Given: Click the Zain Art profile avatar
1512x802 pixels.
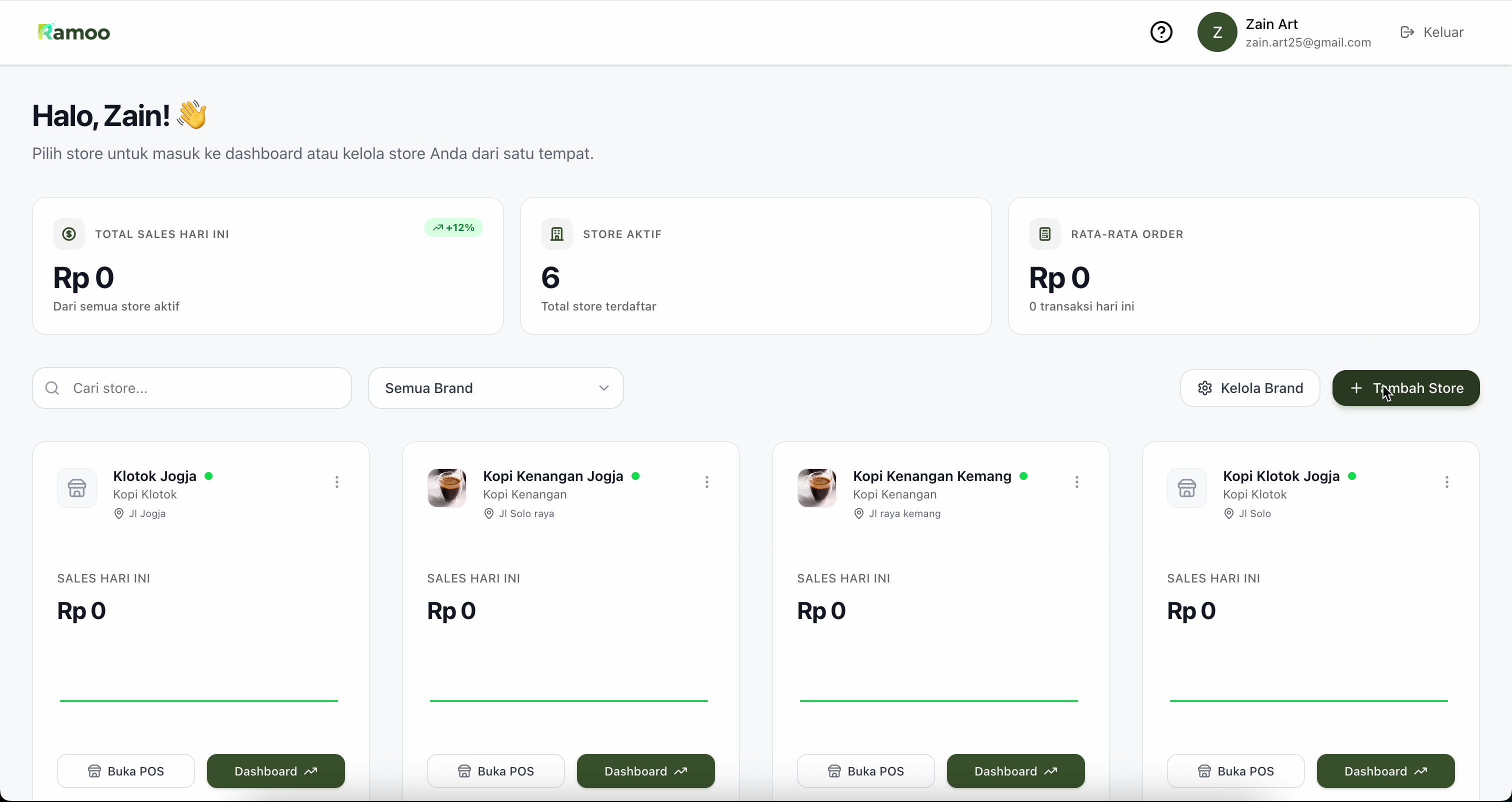Looking at the screenshot, I should click(x=1217, y=32).
